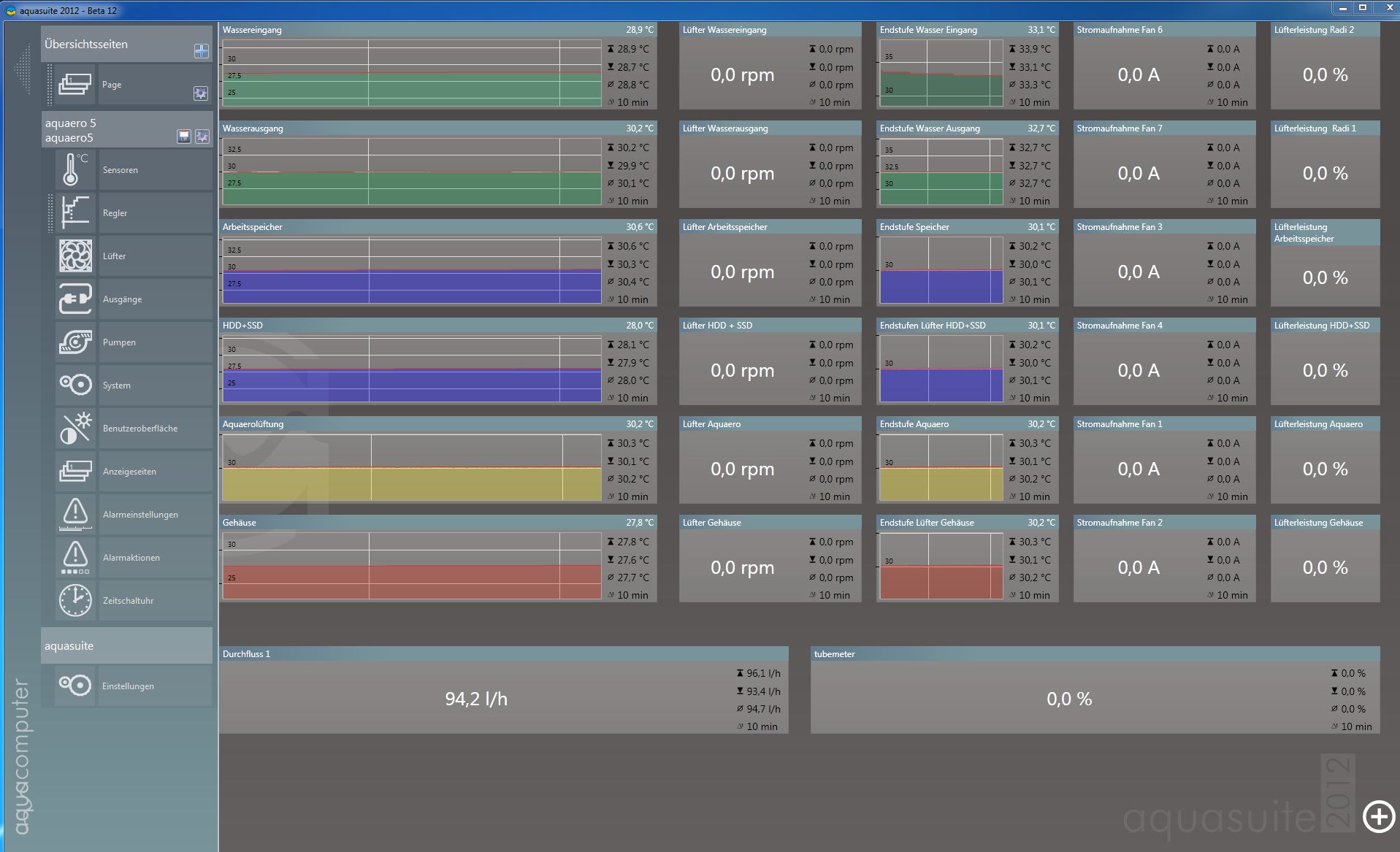Click the Alarmeinstellungen label
The height and width of the screenshot is (852, 1400).
tap(140, 515)
